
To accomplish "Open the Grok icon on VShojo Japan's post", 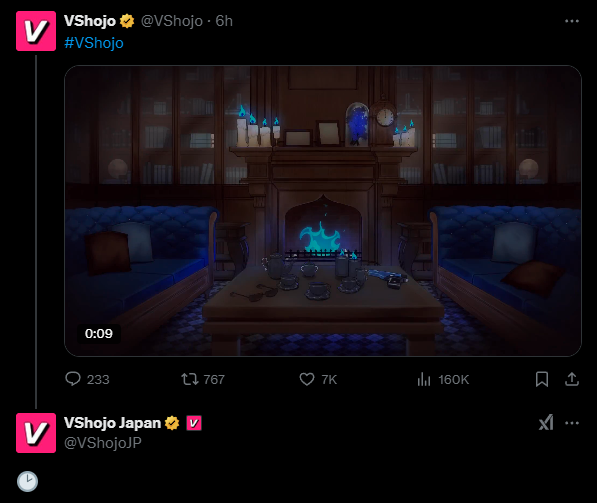I will point(546,422).
